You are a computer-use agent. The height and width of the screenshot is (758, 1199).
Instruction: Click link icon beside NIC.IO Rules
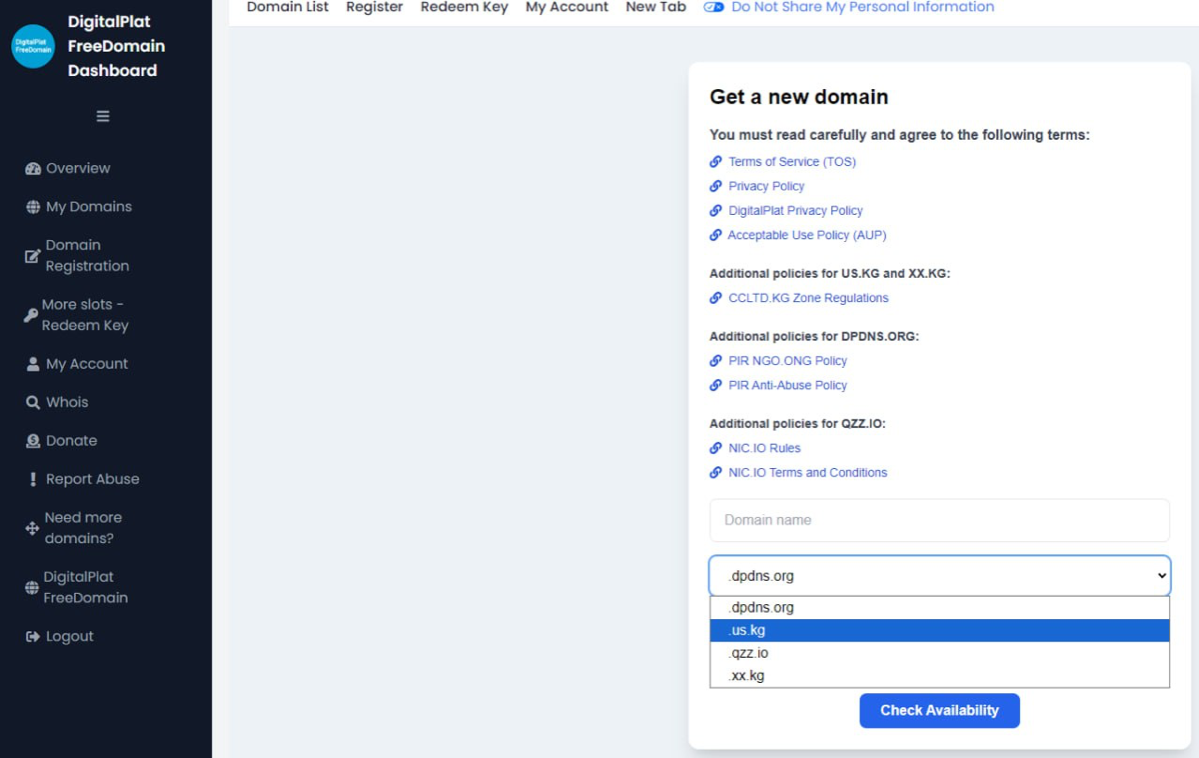[x=716, y=447]
